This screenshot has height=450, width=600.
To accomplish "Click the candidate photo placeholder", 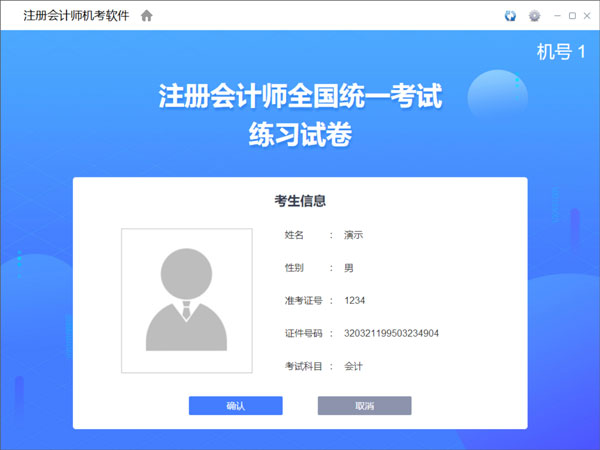I will tap(187, 300).
